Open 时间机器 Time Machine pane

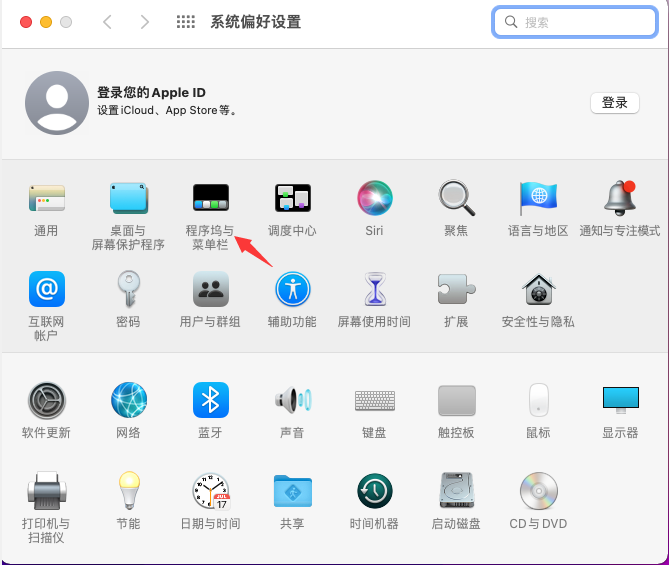coord(375,491)
